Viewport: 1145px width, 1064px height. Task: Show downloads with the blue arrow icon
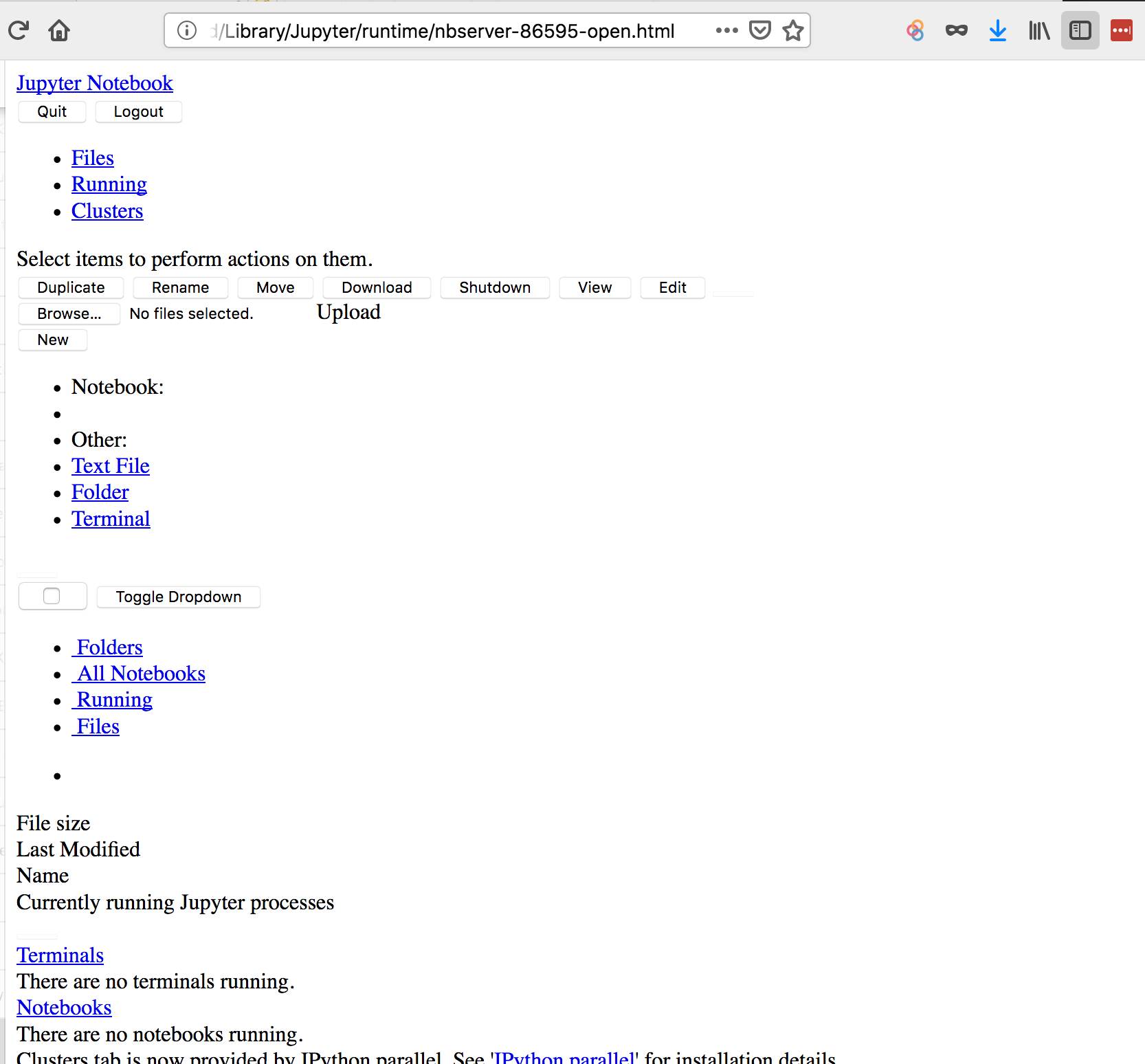click(998, 30)
